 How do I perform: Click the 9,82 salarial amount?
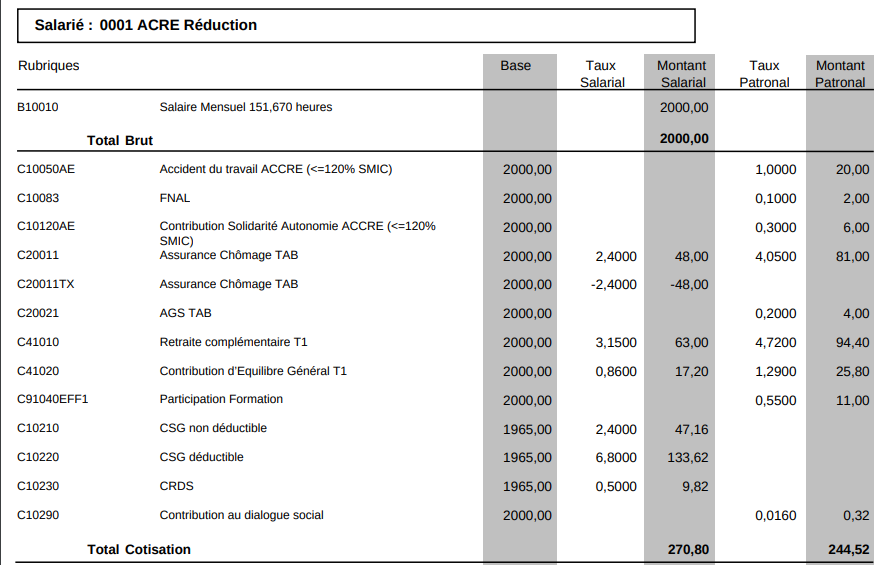click(695, 487)
